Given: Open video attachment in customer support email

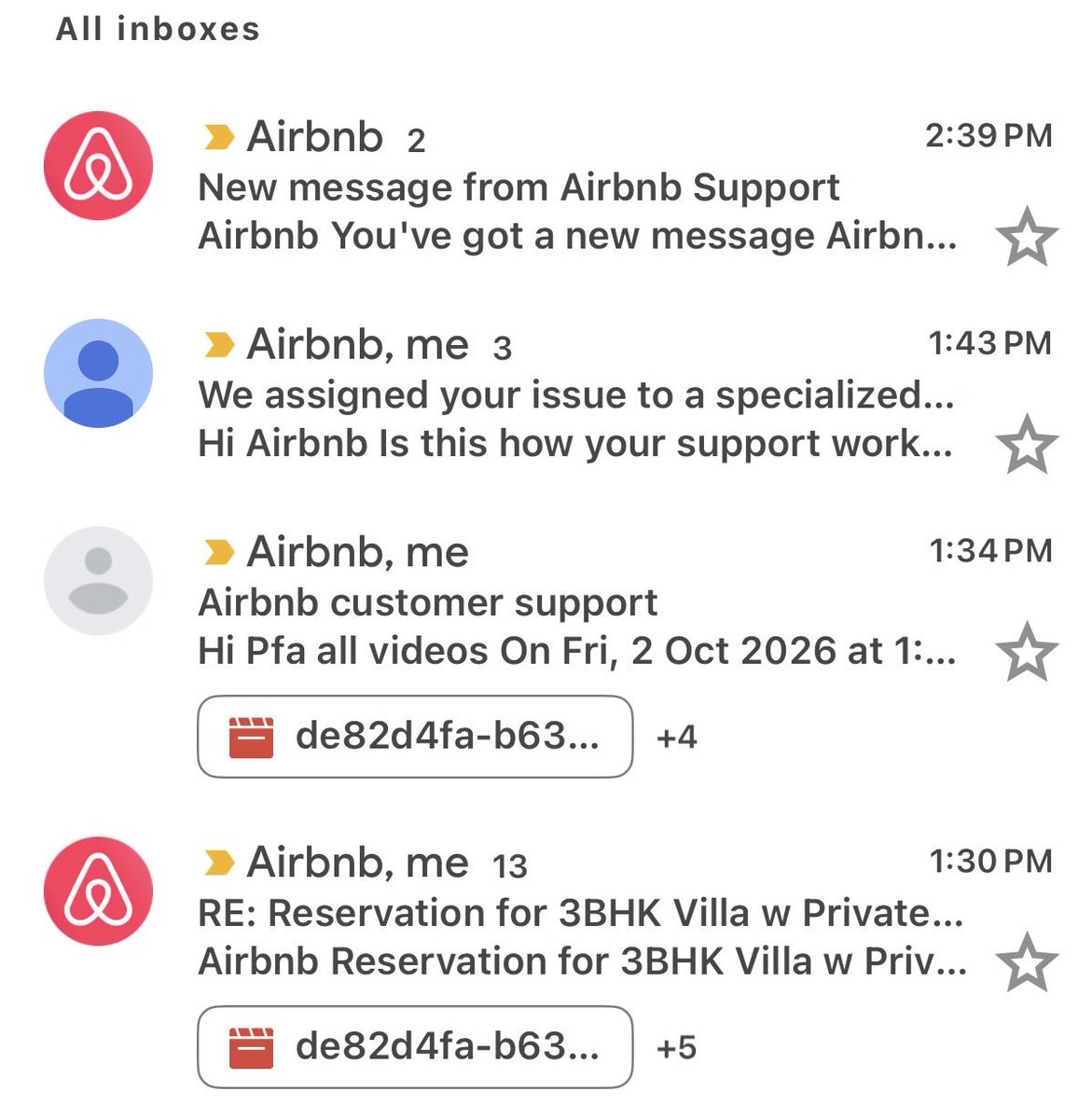Looking at the screenshot, I should pos(415,737).
